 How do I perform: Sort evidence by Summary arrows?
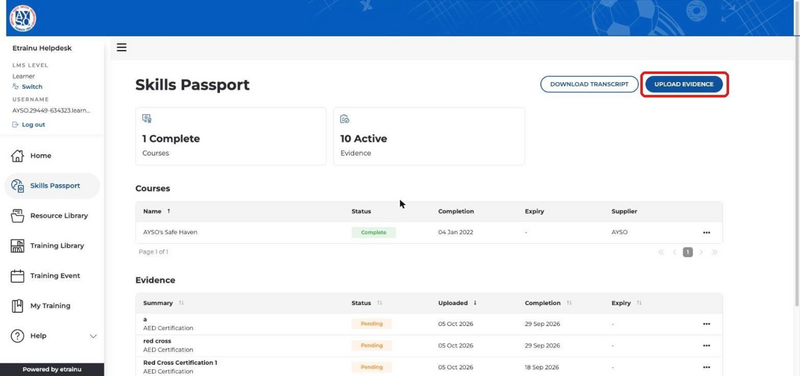(x=181, y=303)
